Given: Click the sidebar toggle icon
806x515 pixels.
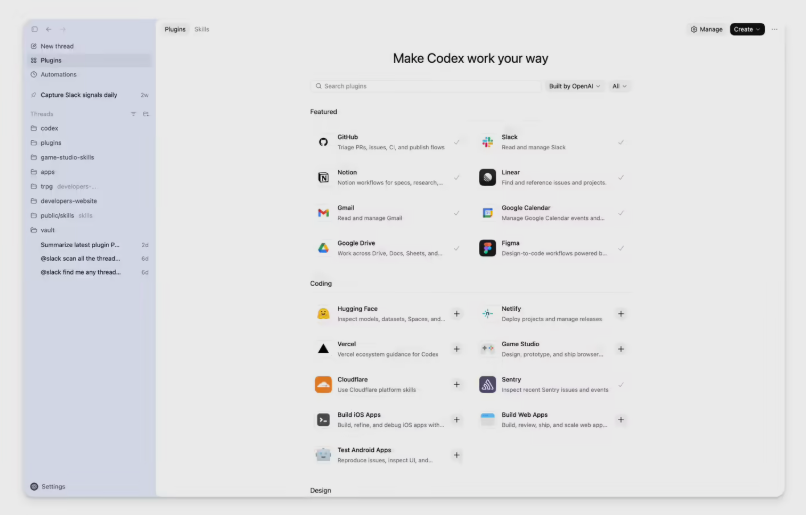Looking at the screenshot, I should (35, 29).
